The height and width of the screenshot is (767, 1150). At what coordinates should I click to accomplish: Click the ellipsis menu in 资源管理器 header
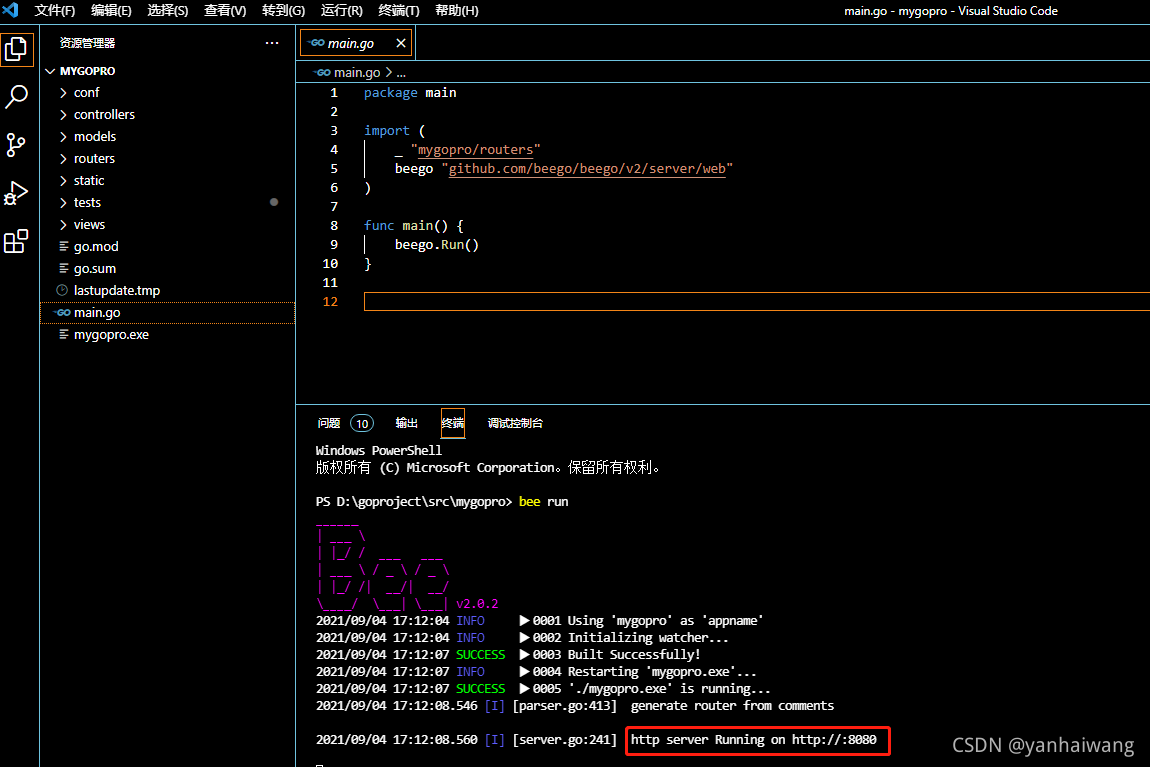(271, 42)
